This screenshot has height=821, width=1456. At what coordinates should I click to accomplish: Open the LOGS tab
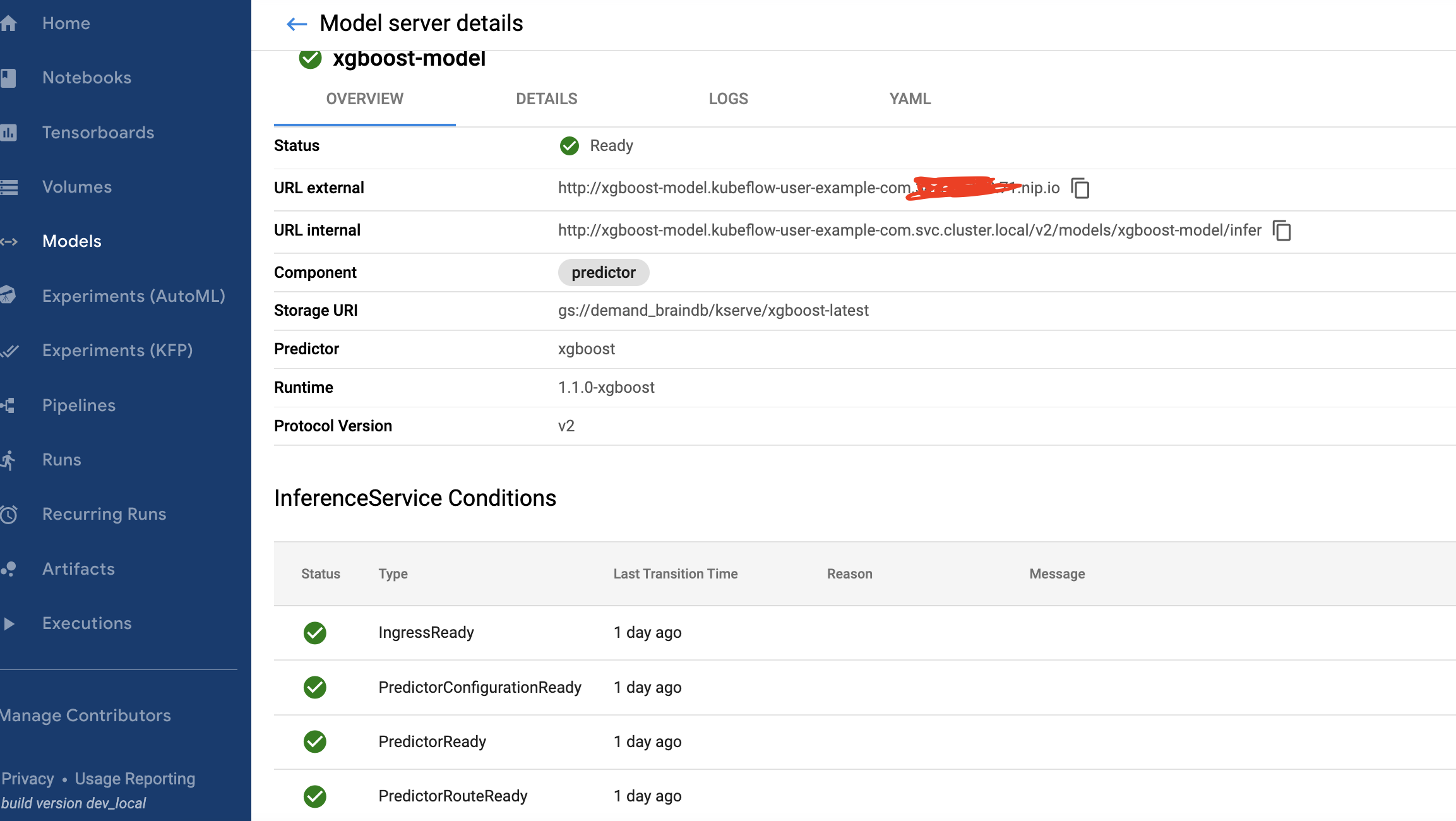(728, 99)
